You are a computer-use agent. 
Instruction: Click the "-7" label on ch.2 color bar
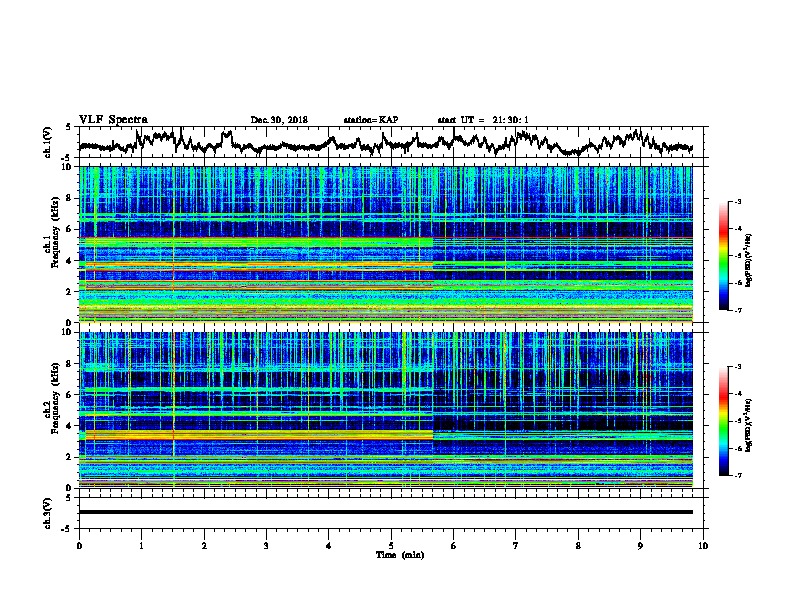click(738, 475)
